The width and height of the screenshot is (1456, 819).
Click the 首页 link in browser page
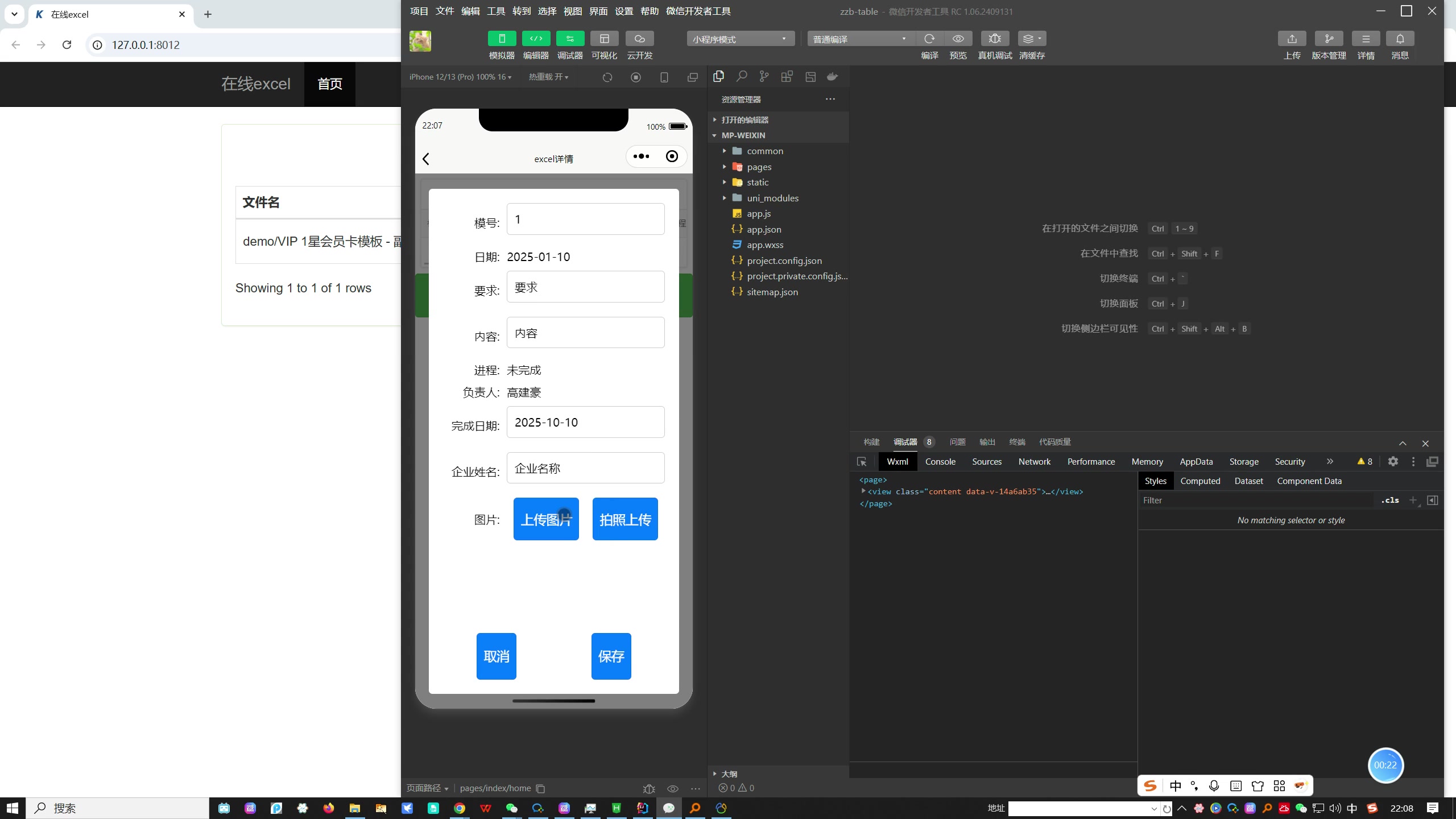point(330,84)
